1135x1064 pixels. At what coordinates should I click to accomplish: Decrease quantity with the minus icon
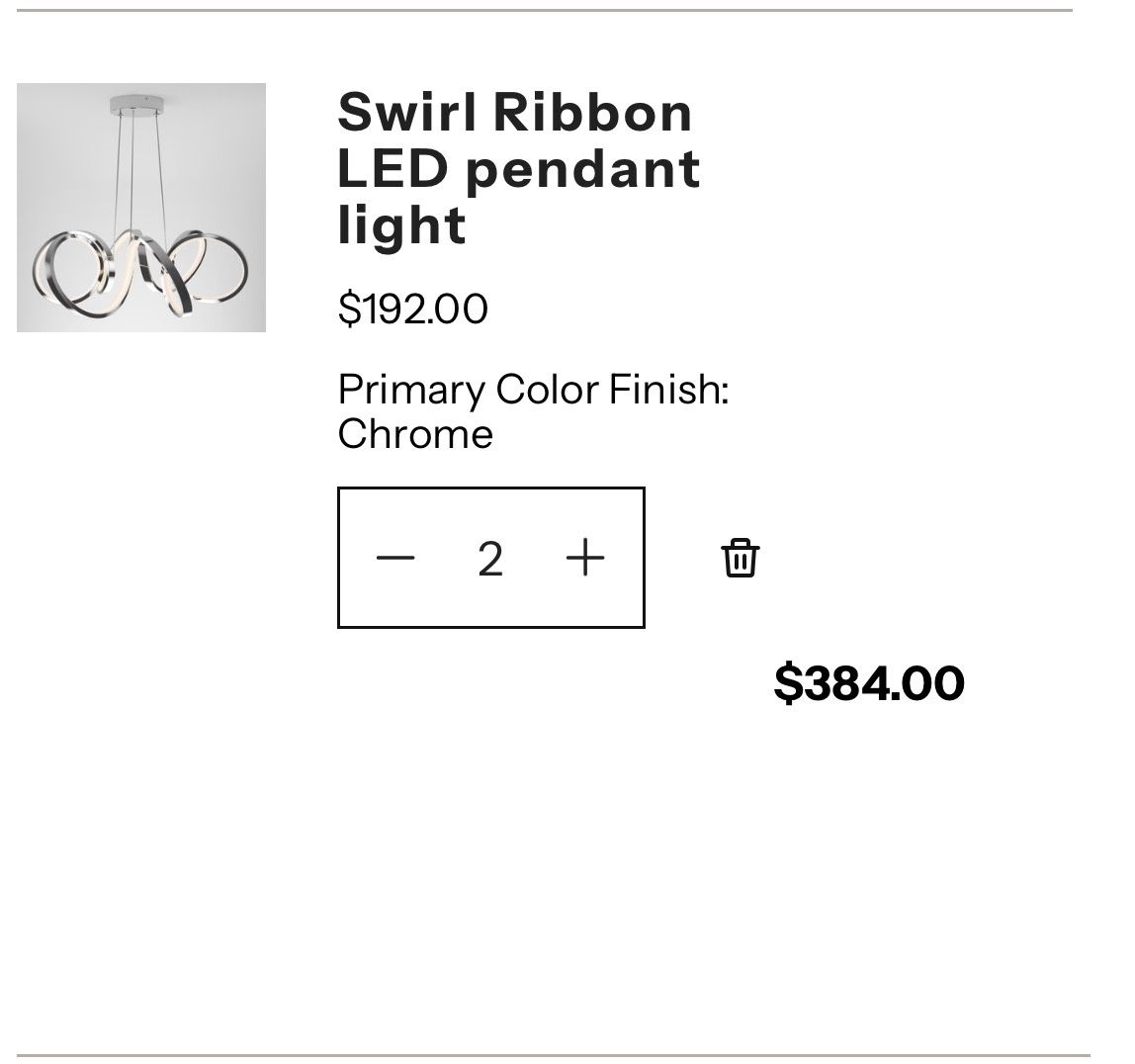click(x=395, y=558)
